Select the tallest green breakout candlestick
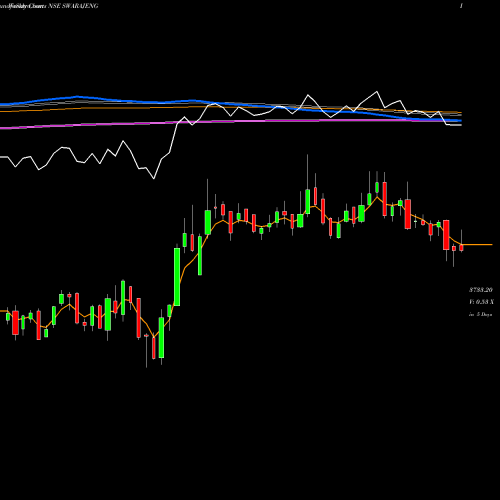 (x=177, y=277)
